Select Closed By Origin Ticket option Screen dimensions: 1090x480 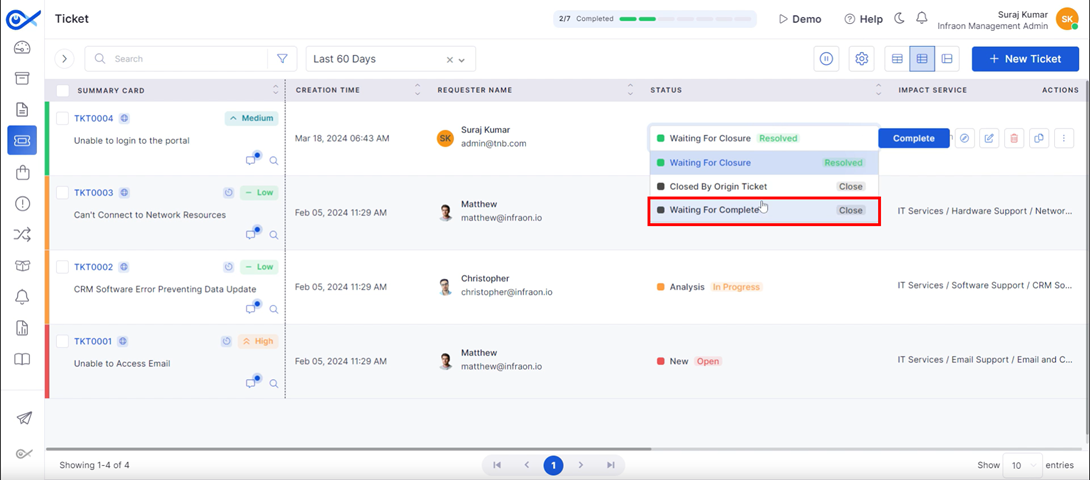[718, 187]
